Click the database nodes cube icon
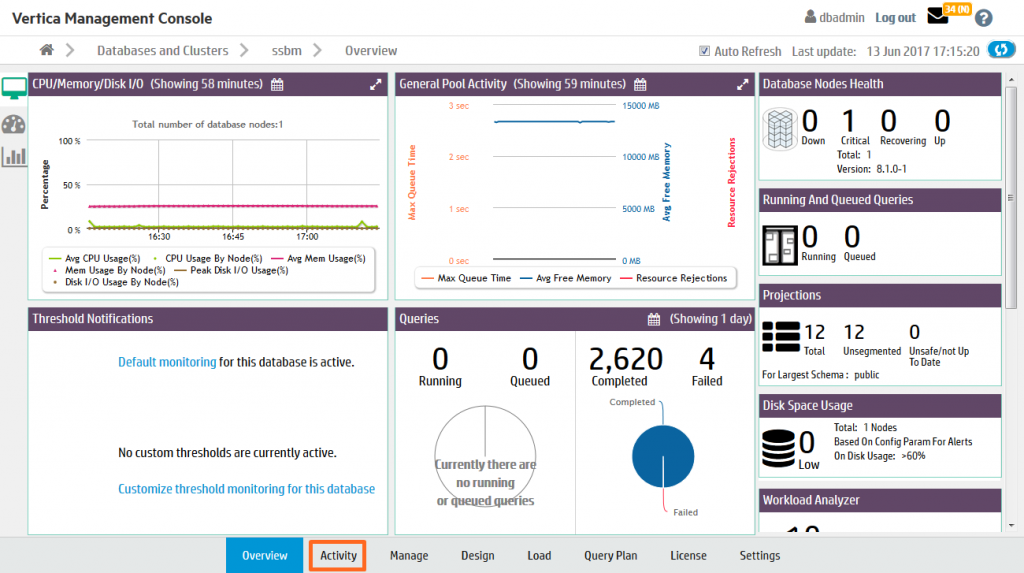This screenshot has height=573, width=1024. [780, 129]
